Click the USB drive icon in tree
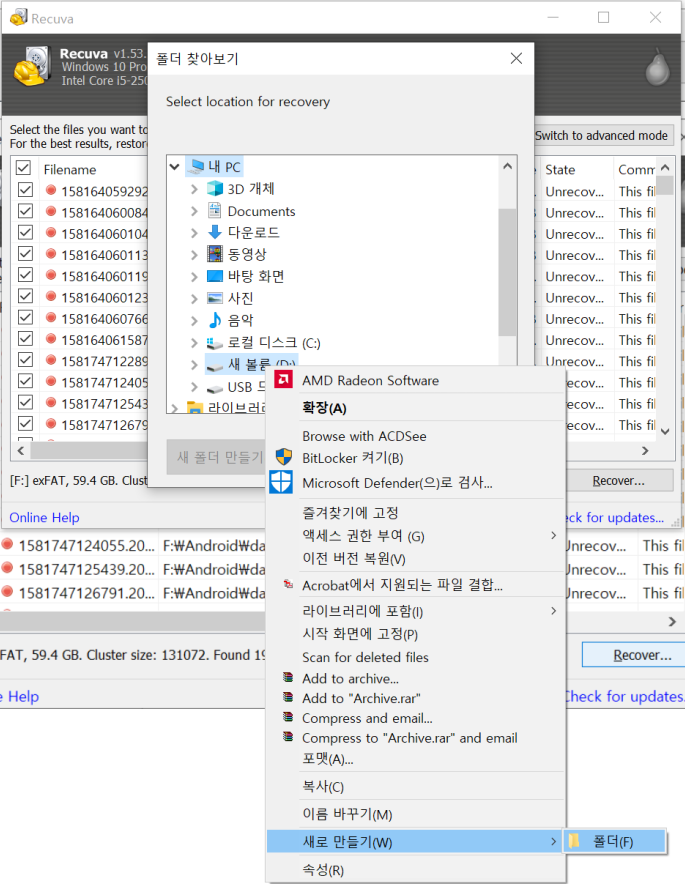Image resolution: width=685 pixels, height=884 pixels. point(214,388)
